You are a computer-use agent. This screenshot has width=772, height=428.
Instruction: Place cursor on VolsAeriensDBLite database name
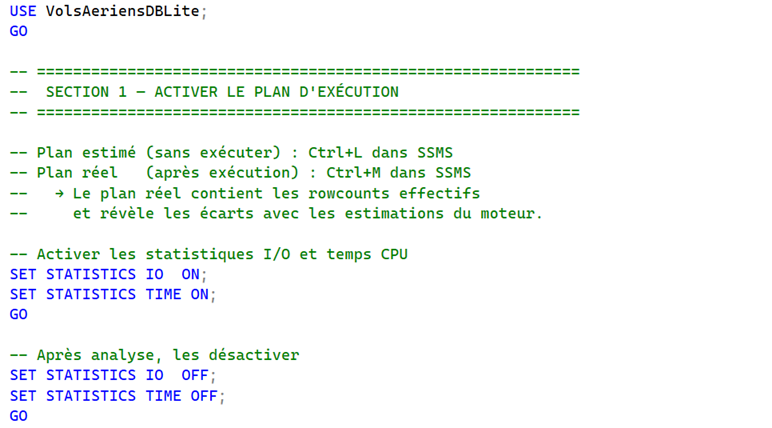[123, 11]
